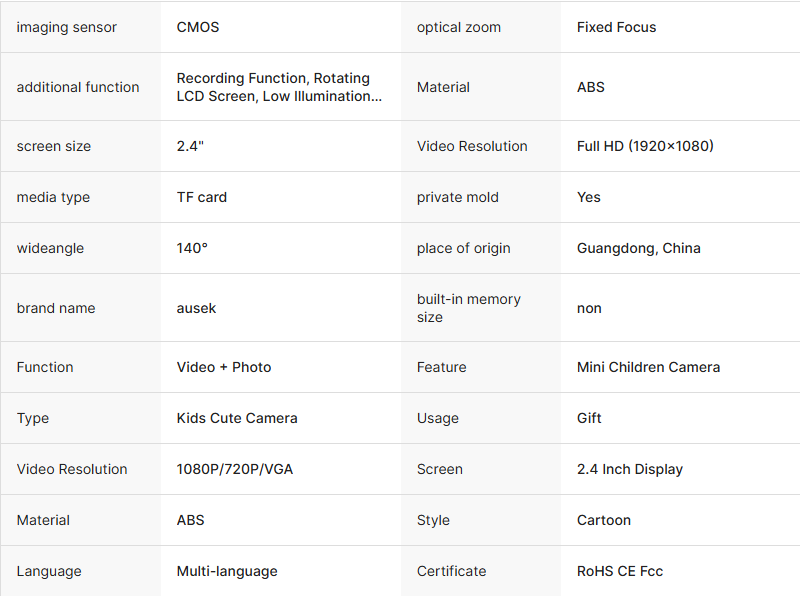Select "Kids Cute Camera" text
Screen dimensions: 800x596
click(237, 418)
